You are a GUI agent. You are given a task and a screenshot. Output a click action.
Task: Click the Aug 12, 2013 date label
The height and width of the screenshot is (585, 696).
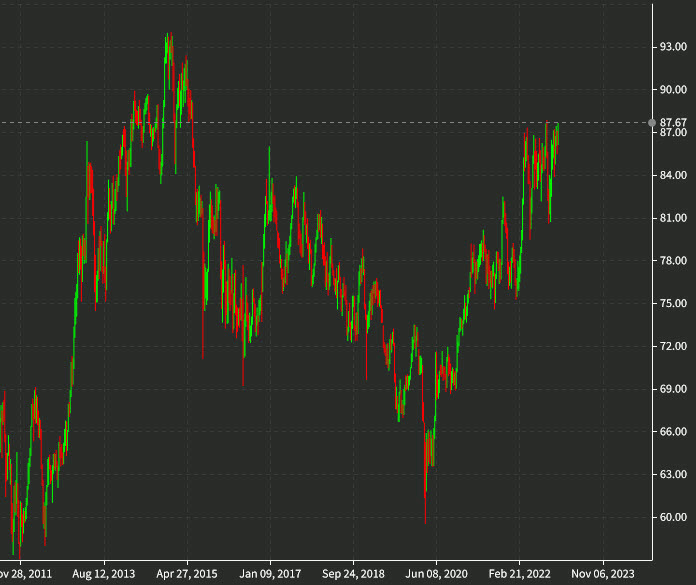[103, 574]
